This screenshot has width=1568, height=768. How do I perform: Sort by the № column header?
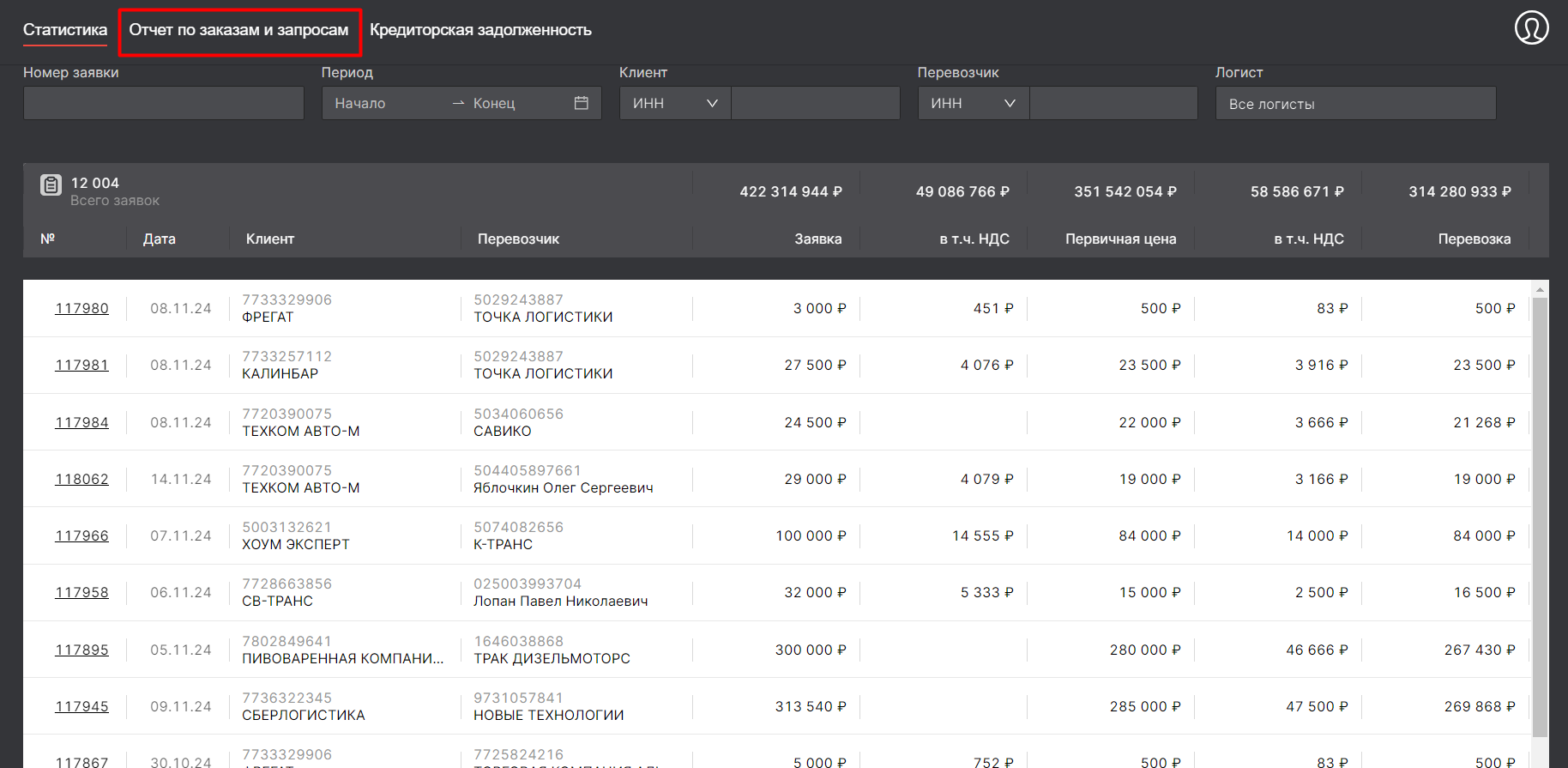pos(48,239)
